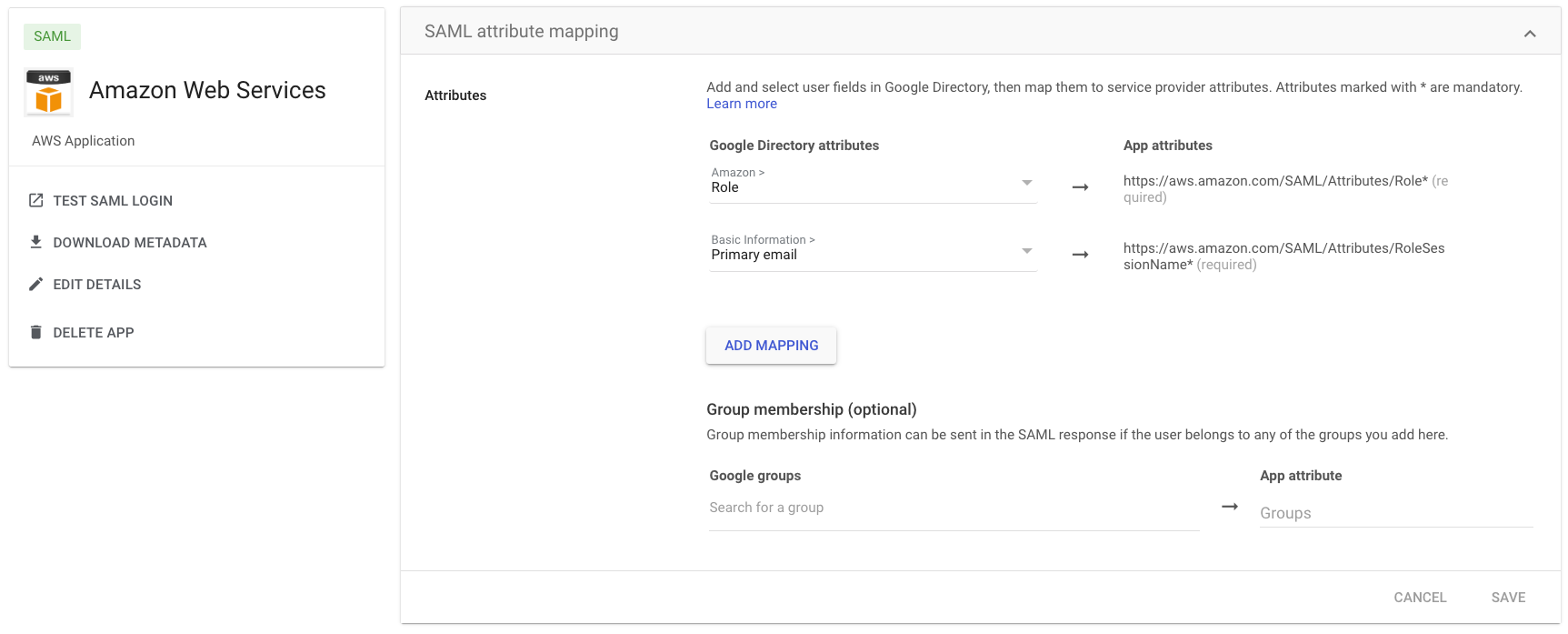1568x634 pixels.
Task: Click DOWNLOAD METADATA
Action: tap(130, 243)
